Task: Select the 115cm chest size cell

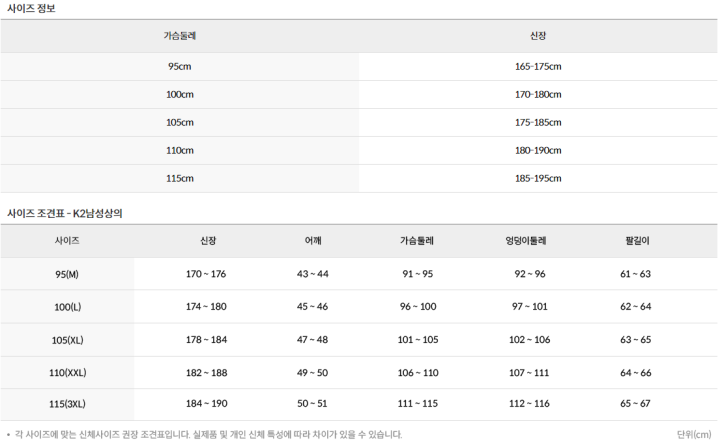Action: pyautogui.click(x=180, y=179)
